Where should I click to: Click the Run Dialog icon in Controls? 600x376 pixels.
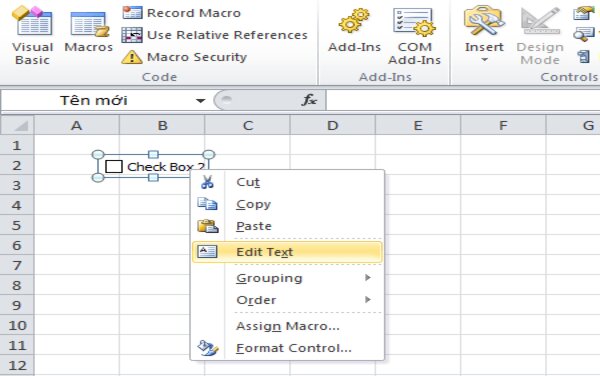584,57
